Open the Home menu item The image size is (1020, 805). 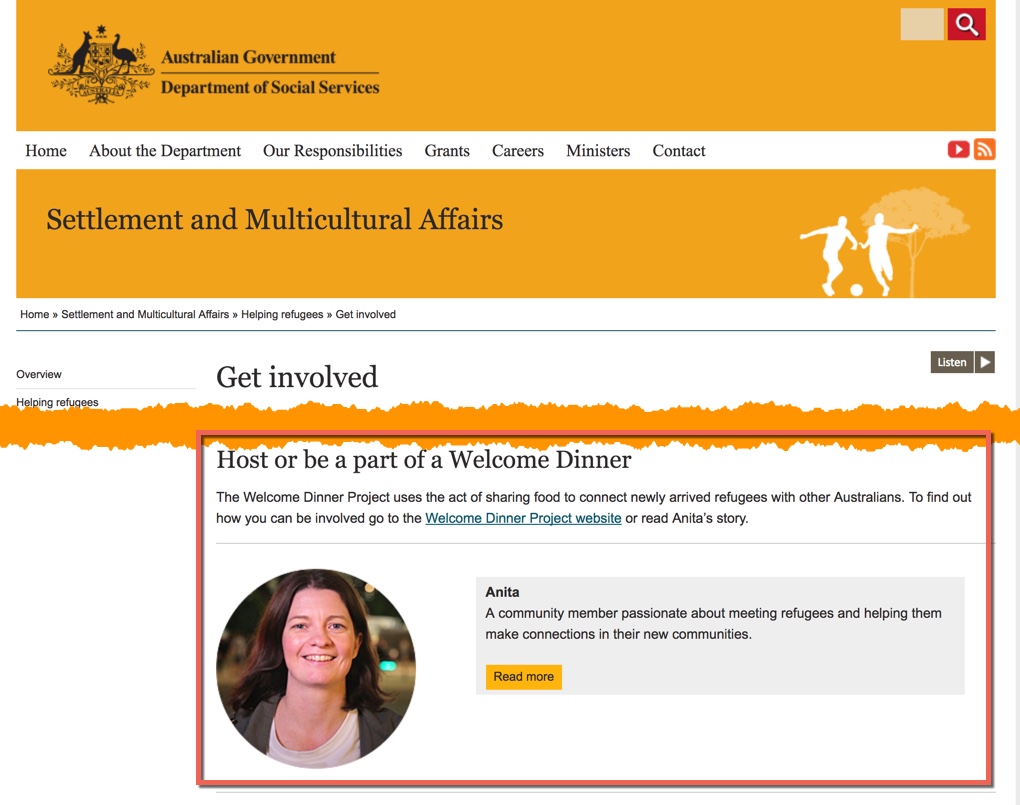click(x=46, y=151)
